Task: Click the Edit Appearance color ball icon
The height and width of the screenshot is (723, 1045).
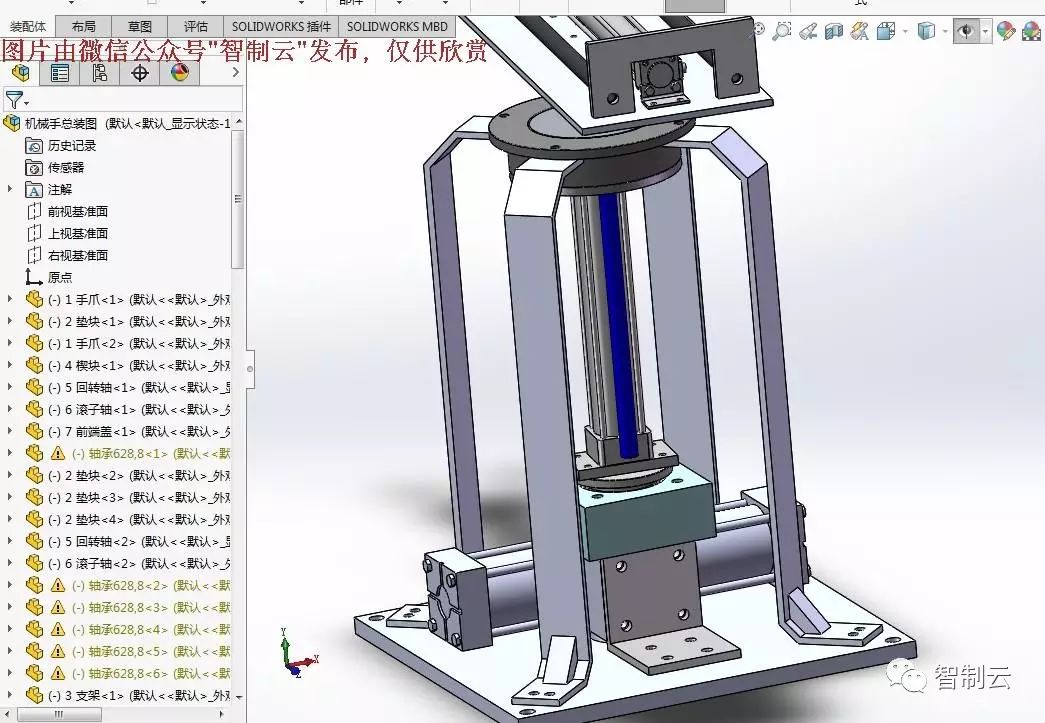Action: 1006,31
